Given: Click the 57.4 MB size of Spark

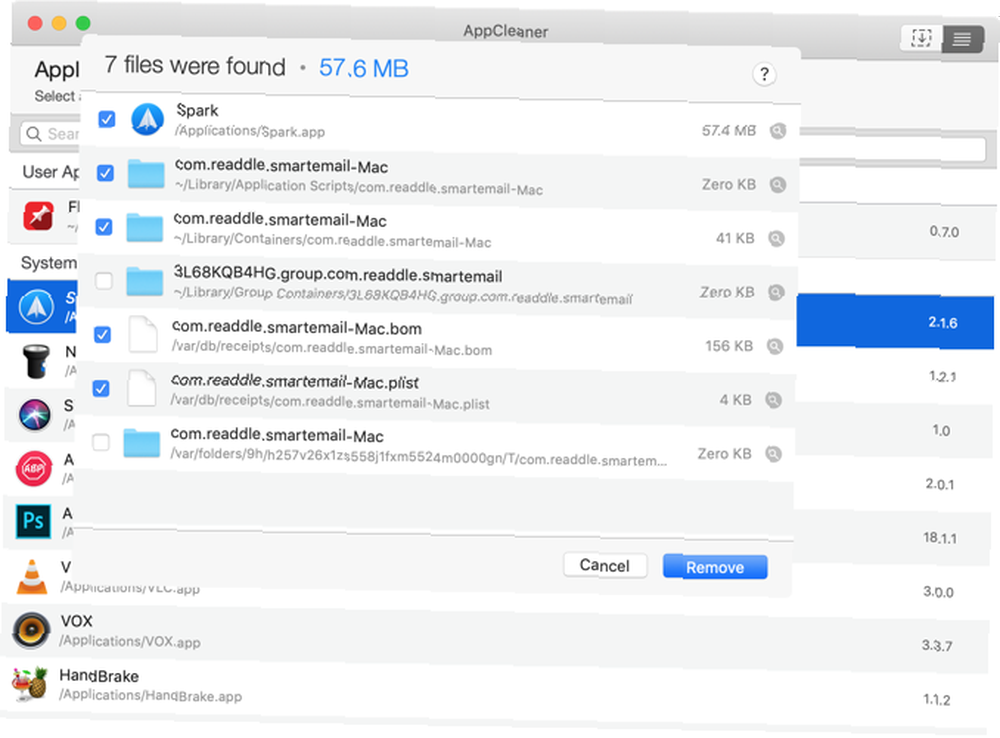Looking at the screenshot, I should coord(729,131).
